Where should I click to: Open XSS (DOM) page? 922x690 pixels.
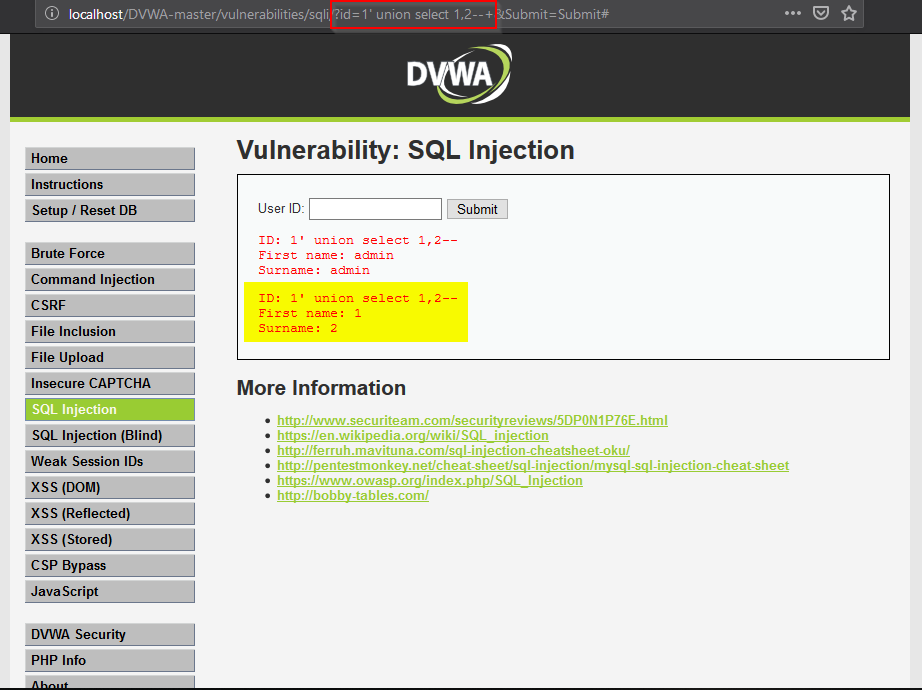pos(110,488)
